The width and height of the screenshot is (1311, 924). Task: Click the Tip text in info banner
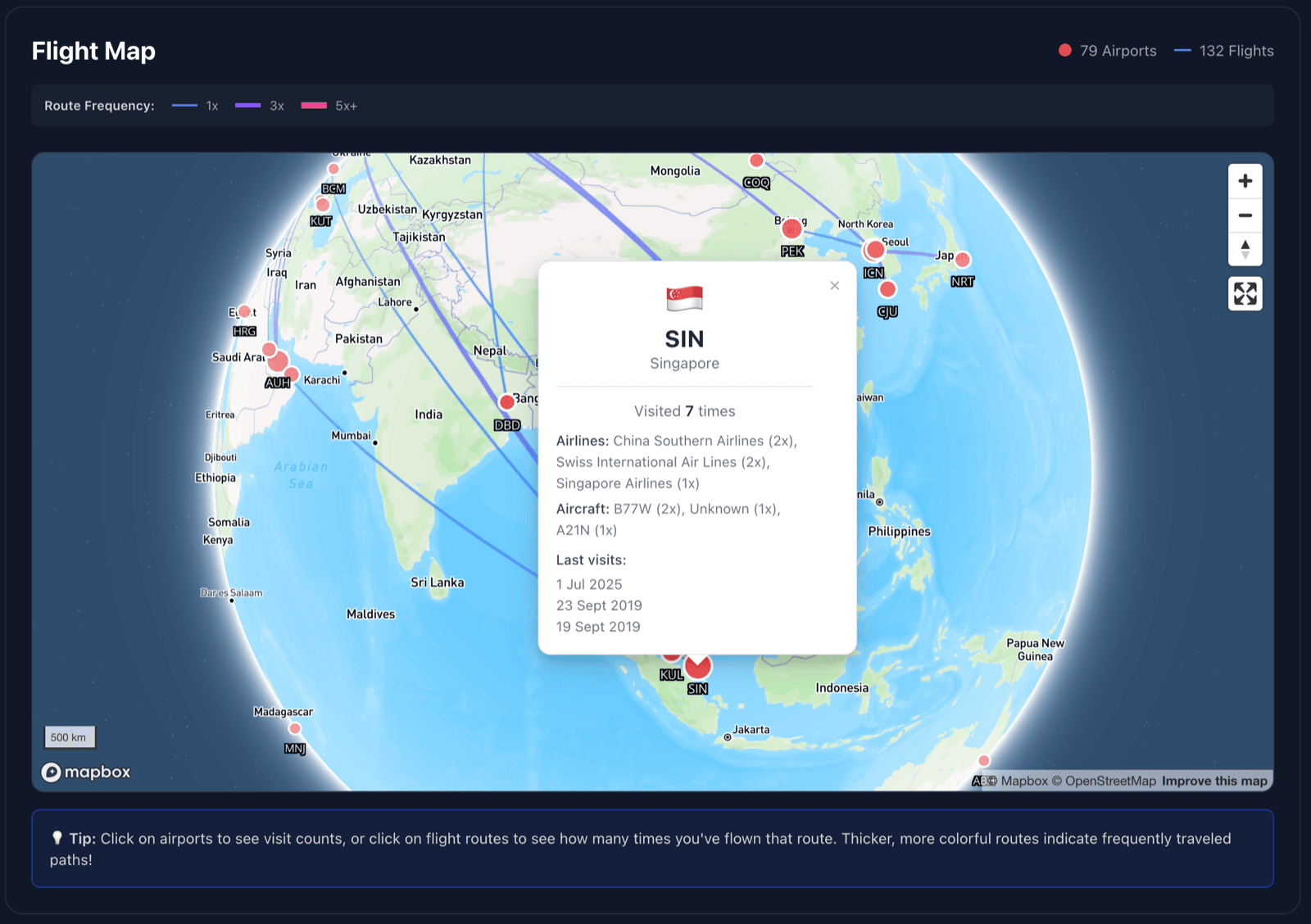coord(640,849)
